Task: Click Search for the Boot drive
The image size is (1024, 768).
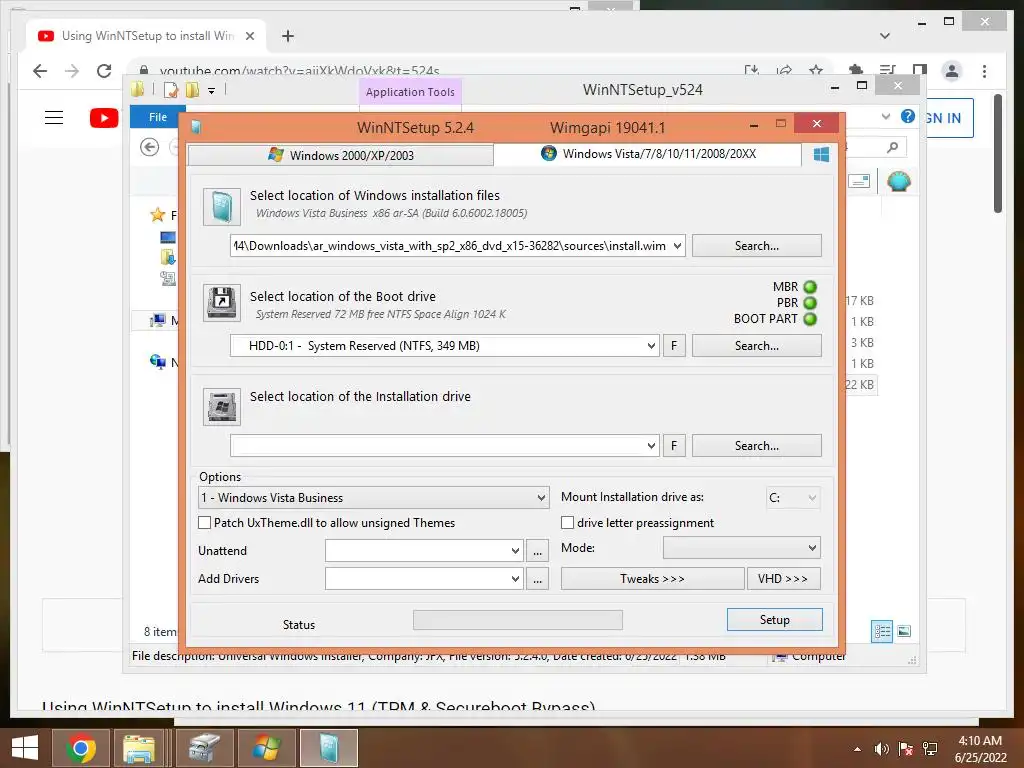Action: point(756,345)
